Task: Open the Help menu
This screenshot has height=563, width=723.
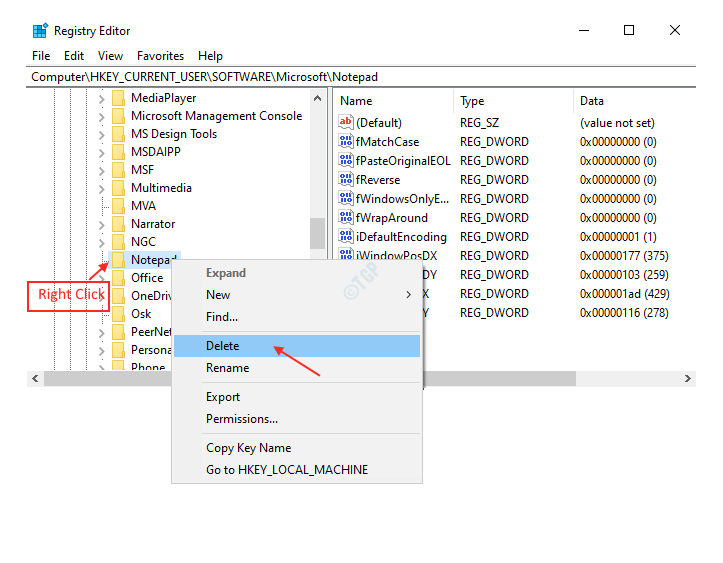Action: coord(210,56)
